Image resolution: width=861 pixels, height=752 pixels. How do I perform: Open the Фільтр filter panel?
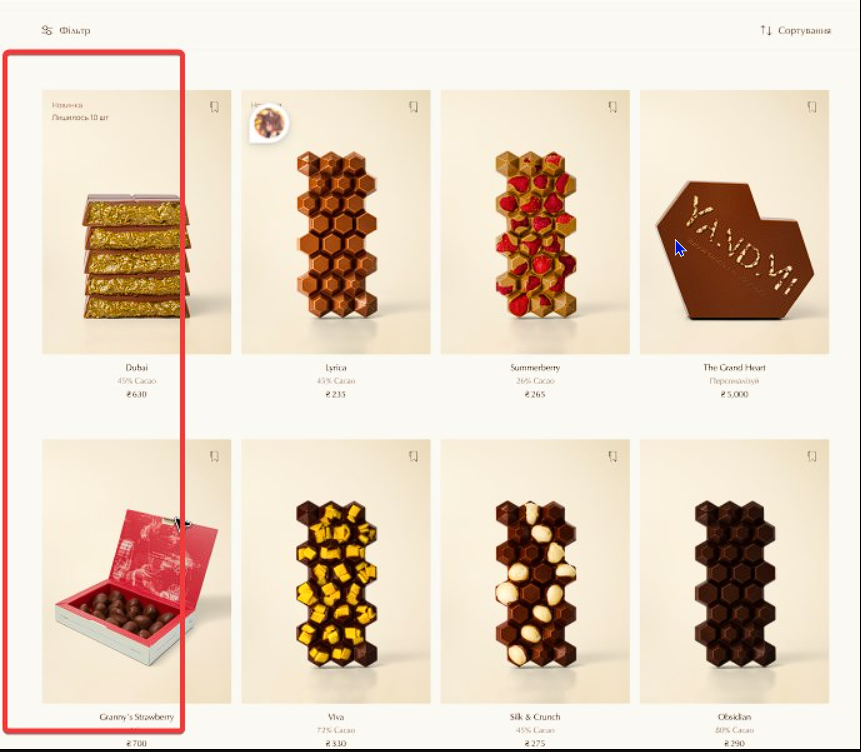(x=66, y=31)
